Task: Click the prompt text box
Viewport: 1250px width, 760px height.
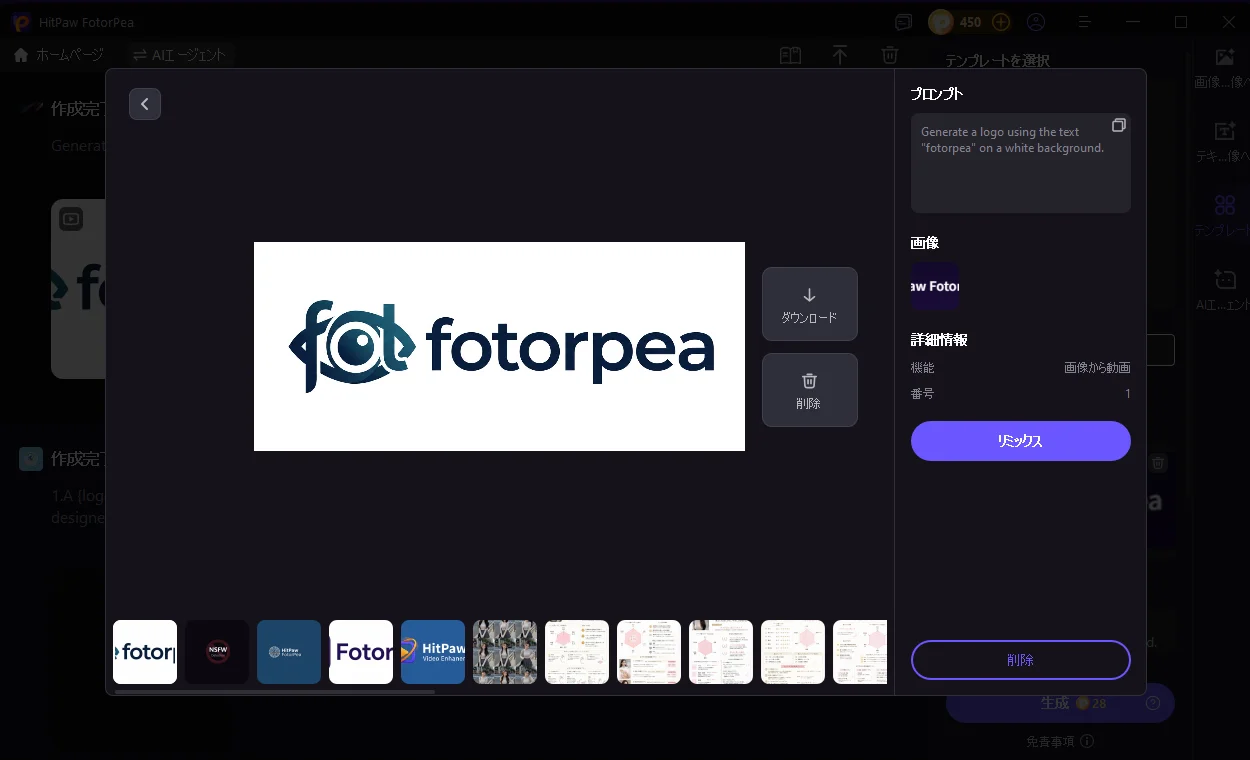Action: click(x=1020, y=163)
